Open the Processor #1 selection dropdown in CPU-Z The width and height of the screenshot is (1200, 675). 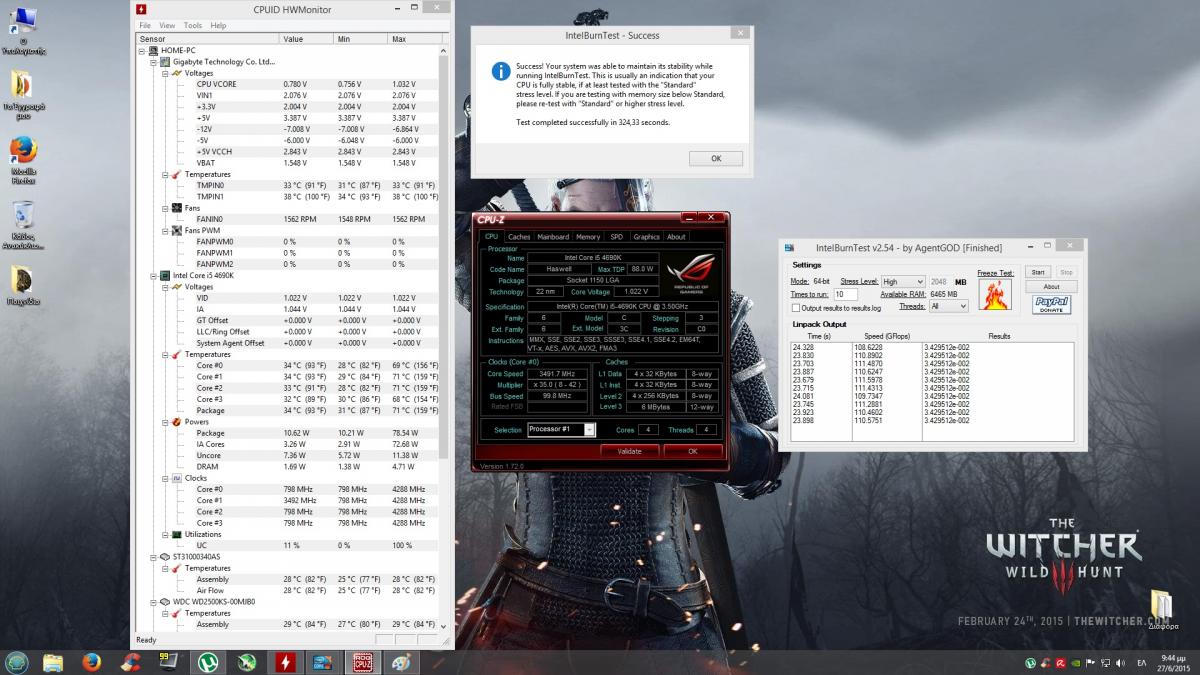[561, 430]
